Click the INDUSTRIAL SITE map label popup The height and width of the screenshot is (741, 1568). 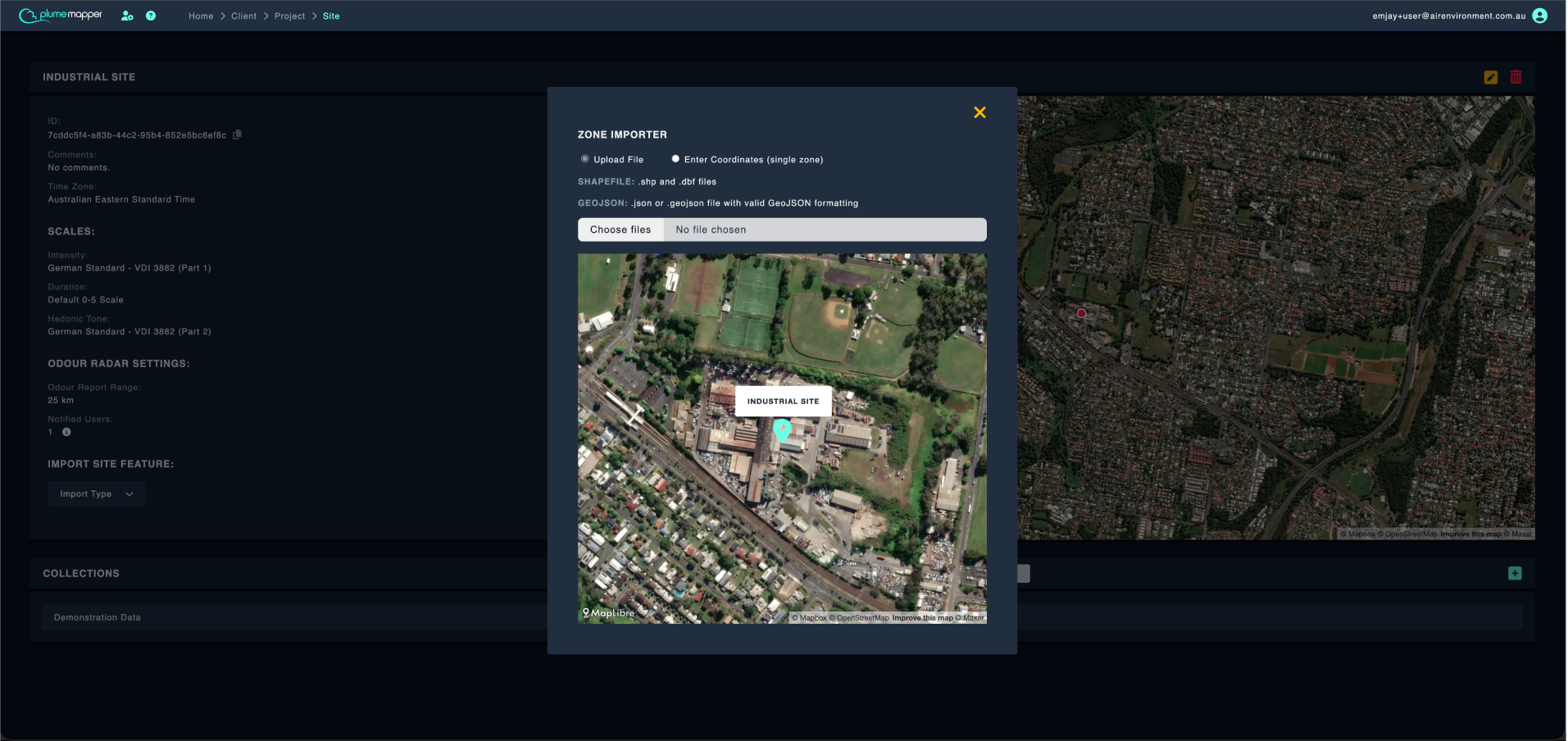point(783,402)
